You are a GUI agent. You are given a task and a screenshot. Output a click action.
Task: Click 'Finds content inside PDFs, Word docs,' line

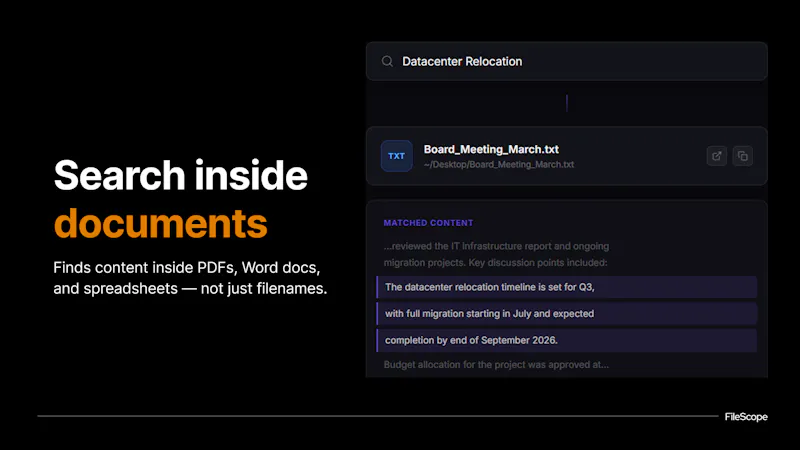click(187, 267)
